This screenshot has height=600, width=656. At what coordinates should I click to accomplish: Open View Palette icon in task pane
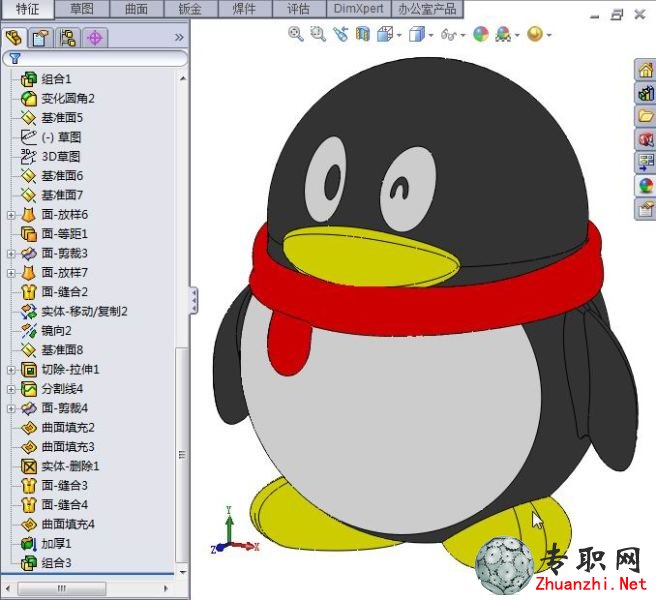(x=646, y=162)
